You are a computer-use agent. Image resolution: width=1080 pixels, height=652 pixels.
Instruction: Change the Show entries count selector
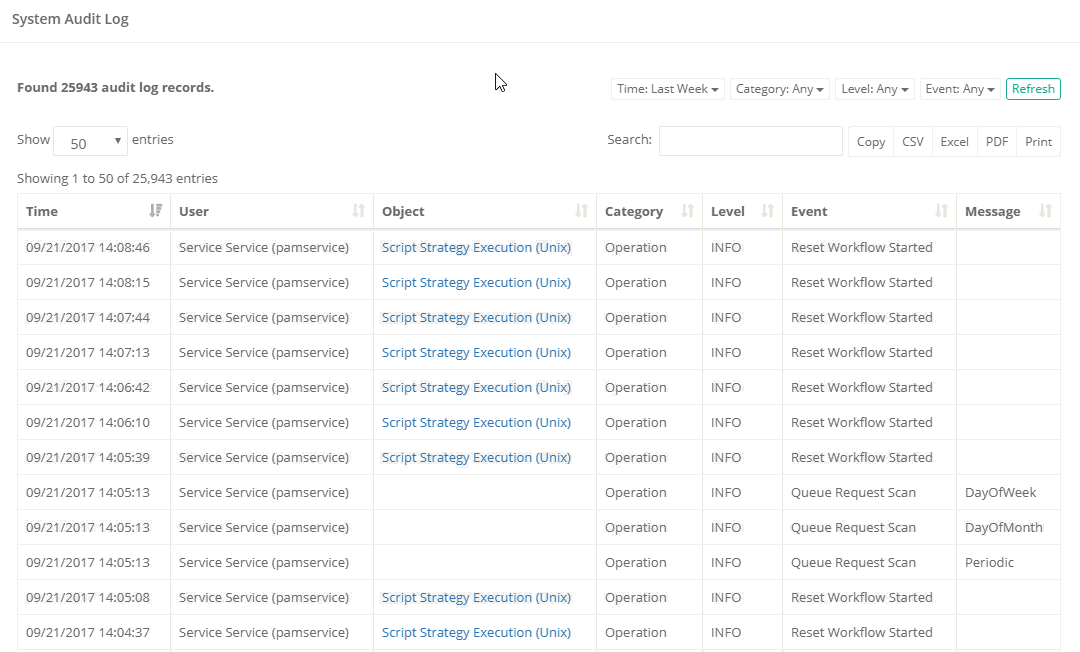point(90,142)
